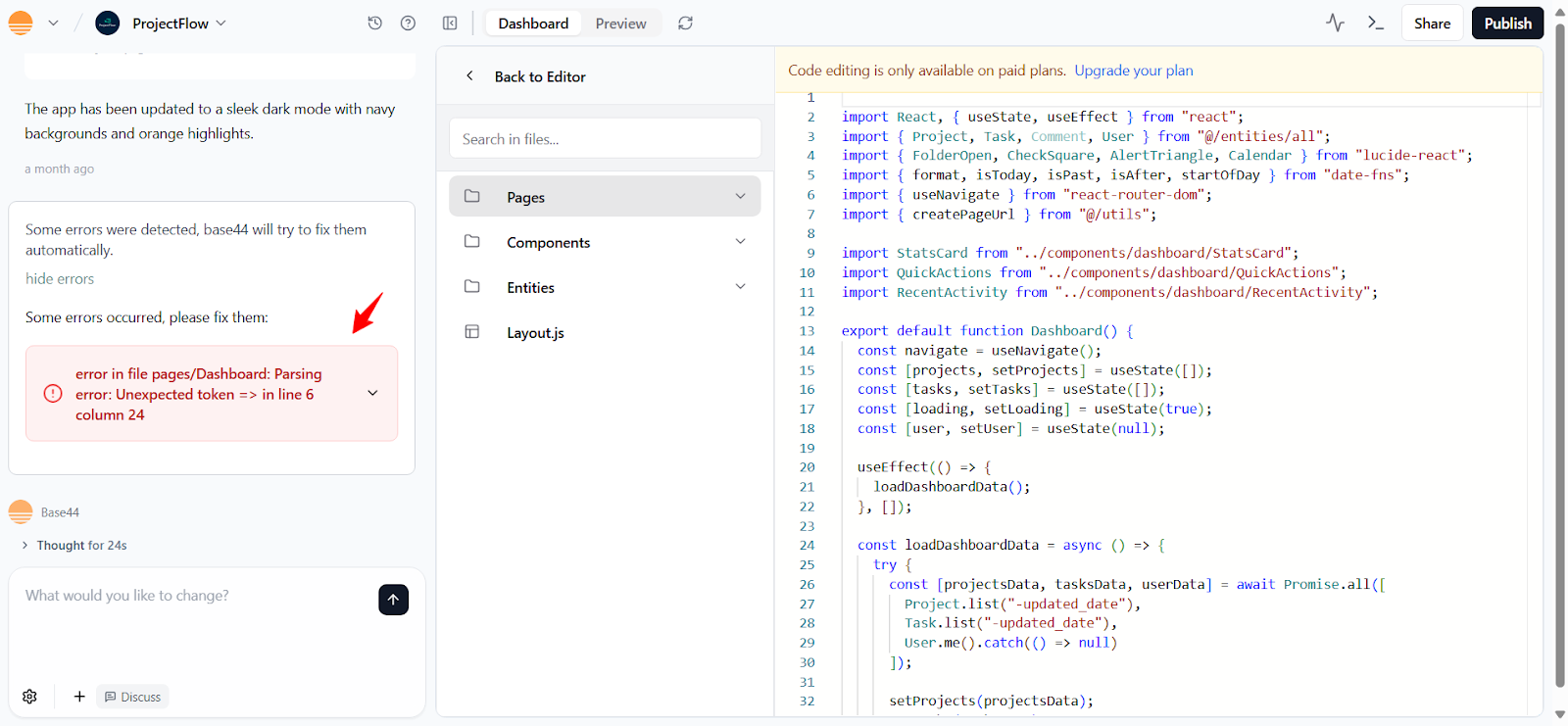
Task: Click the Discuss button
Action: click(132, 697)
